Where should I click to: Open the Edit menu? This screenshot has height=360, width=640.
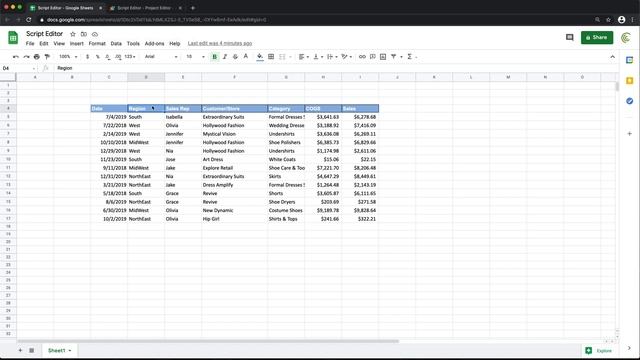coord(44,43)
